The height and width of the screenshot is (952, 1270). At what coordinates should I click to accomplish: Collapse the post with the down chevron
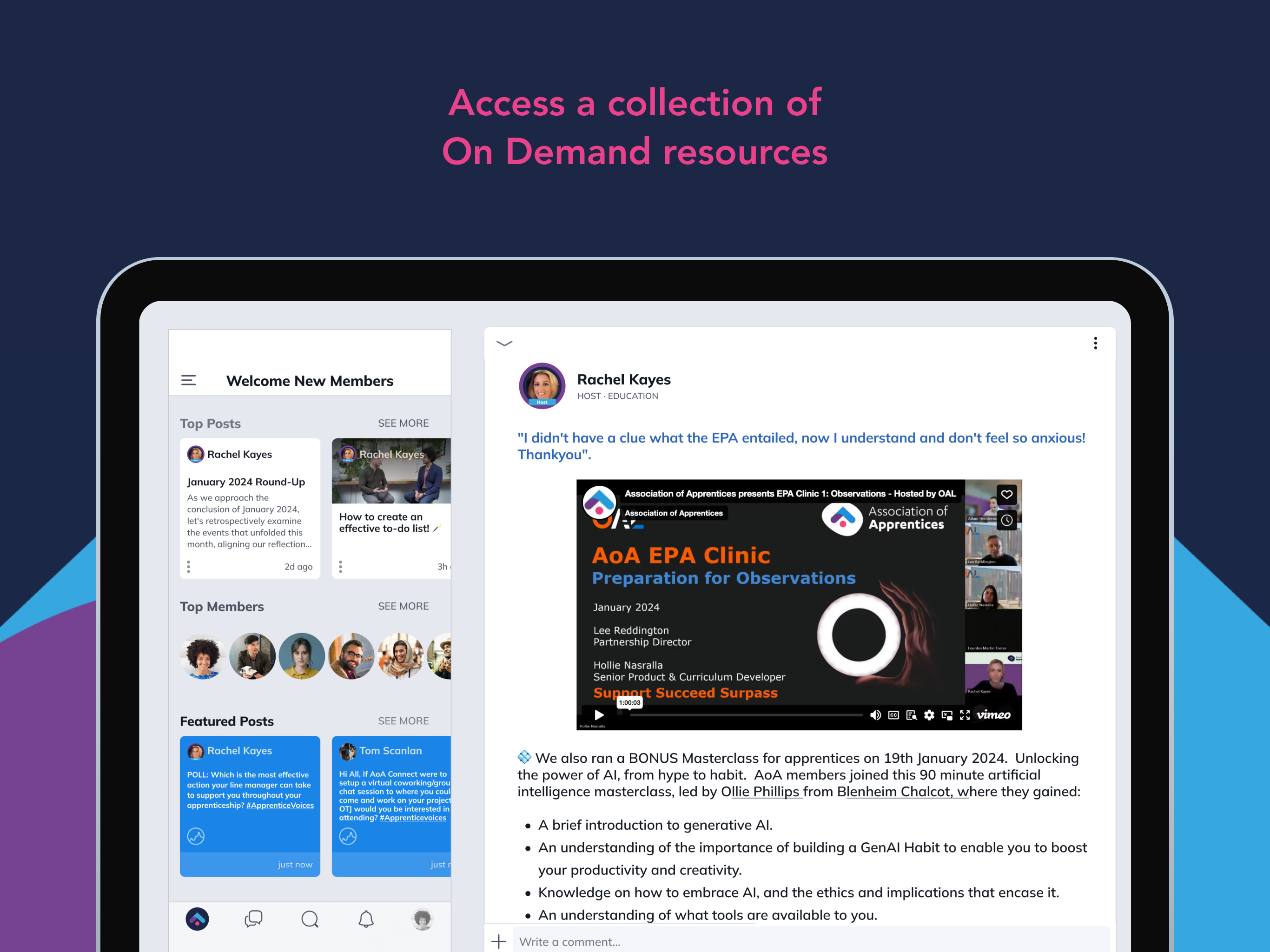[x=504, y=344]
